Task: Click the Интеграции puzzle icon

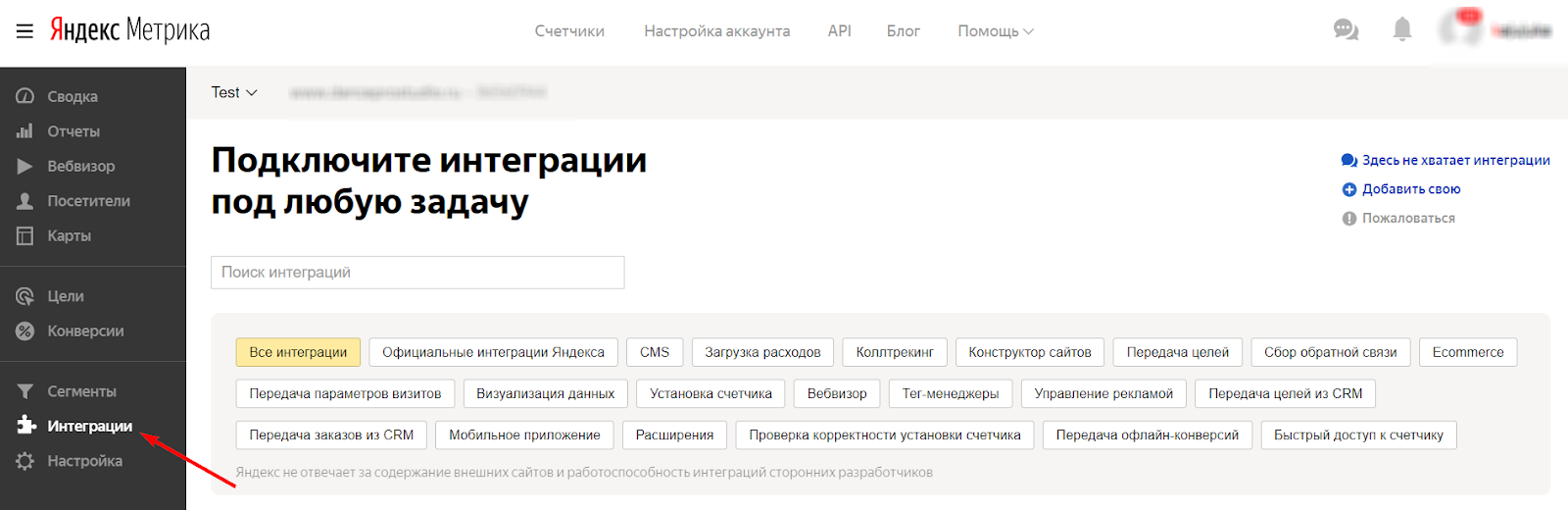Action: coord(26,426)
